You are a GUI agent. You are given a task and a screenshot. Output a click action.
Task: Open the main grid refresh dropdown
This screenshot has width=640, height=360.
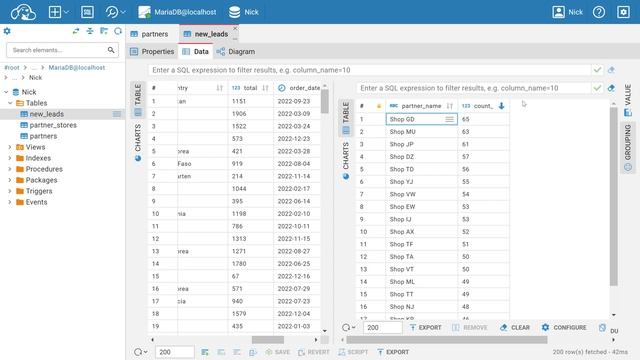141,352
